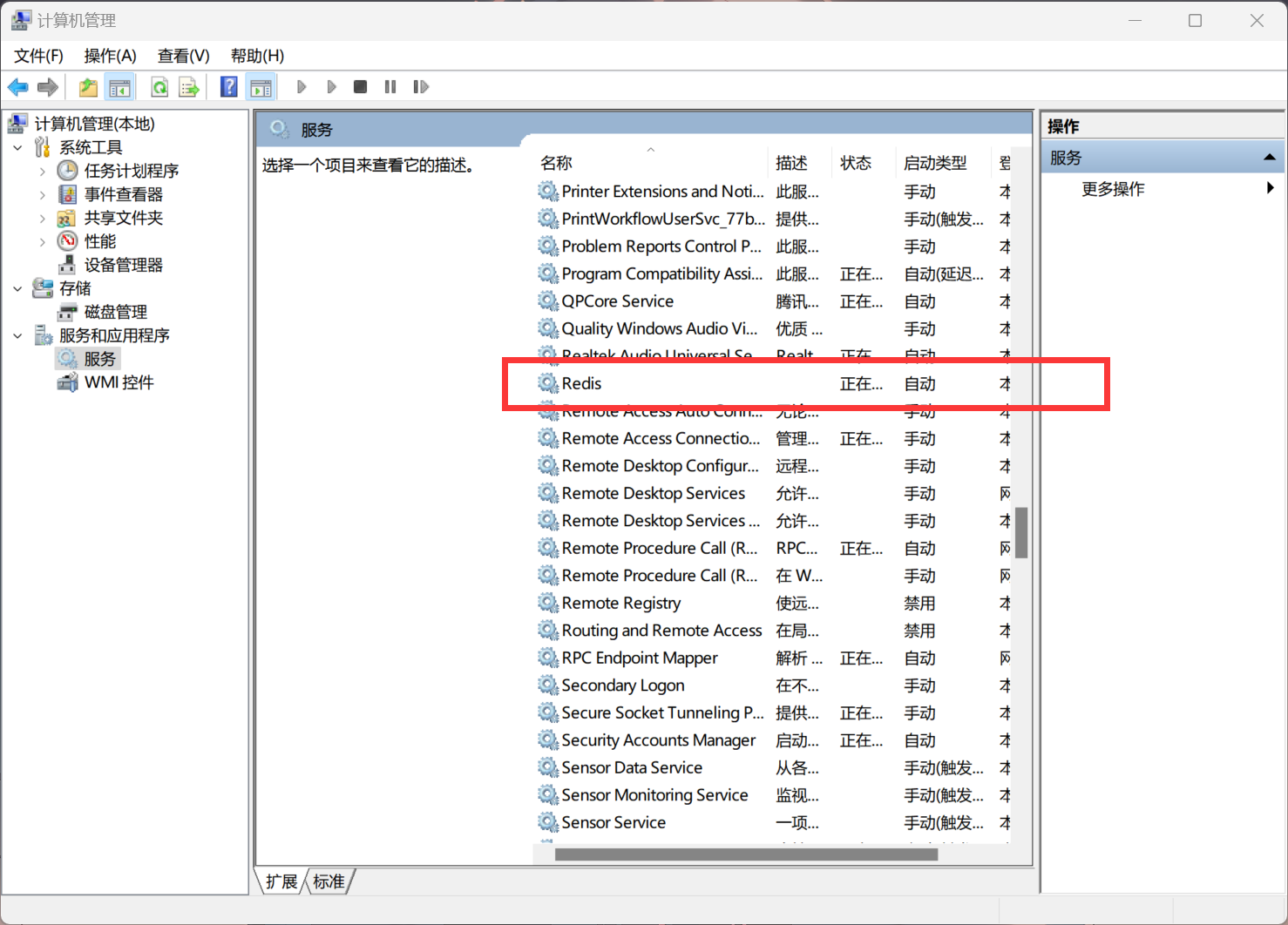Toggle the Show/Hide Console Tree icon
The image size is (1288, 925).
pos(119,87)
